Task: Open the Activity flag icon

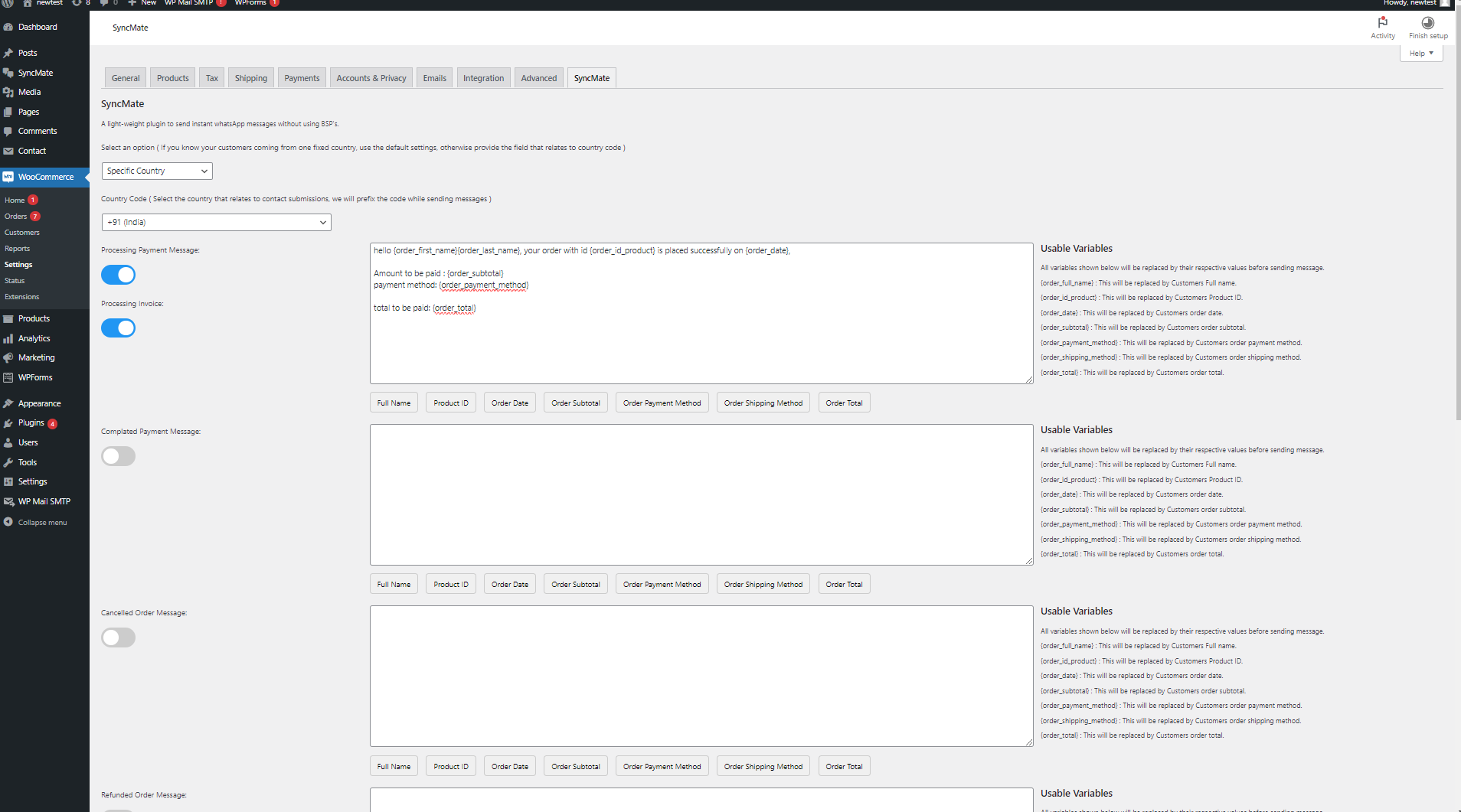Action: point(1382,22)
